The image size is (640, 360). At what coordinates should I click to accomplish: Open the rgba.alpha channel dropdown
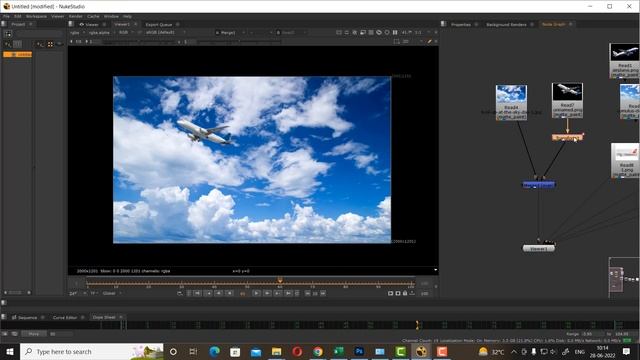pos(101,32)
